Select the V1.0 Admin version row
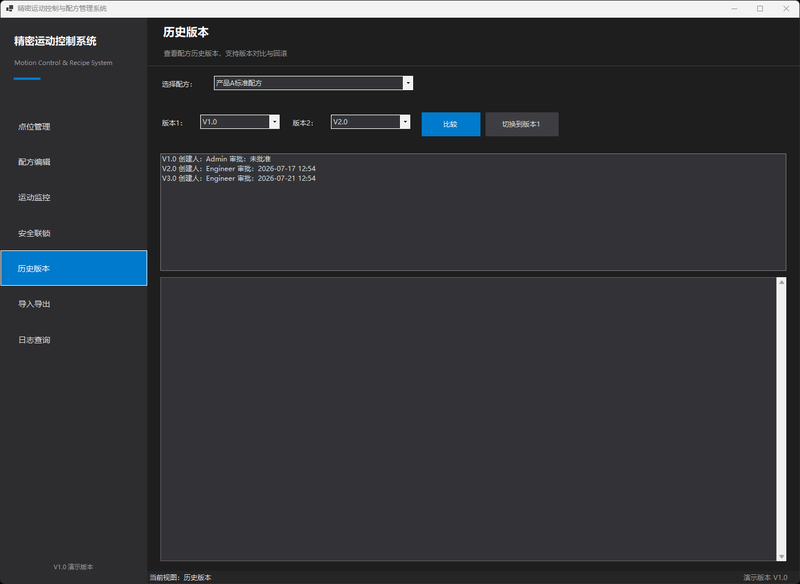This screenshot has width=800, height=584. coord(473,159)
